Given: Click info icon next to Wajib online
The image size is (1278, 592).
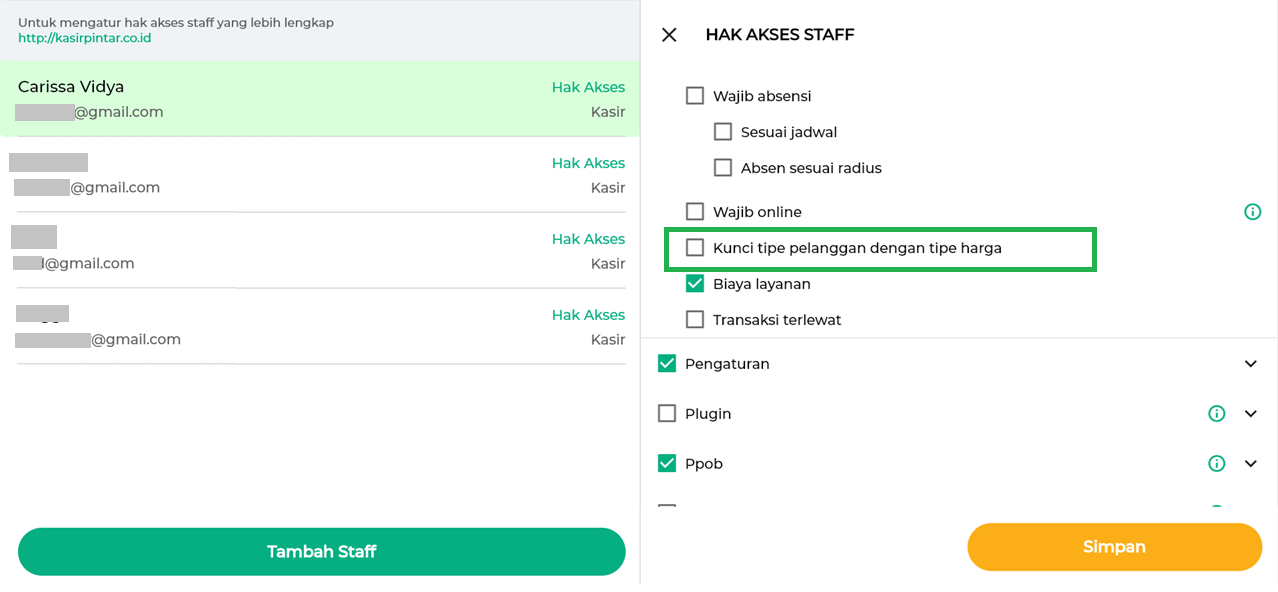Looking at the screenshot, I should point(1252,212).
